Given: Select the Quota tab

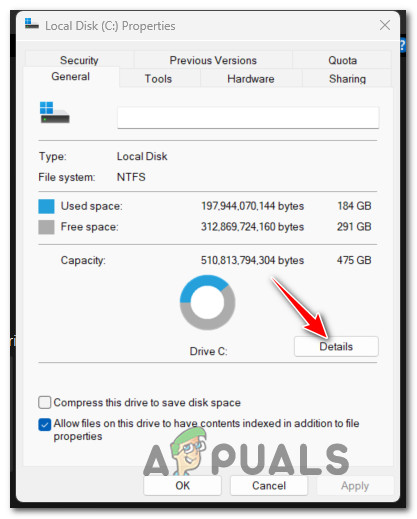Looking at the screenshot, I should (x=342, y=60).
